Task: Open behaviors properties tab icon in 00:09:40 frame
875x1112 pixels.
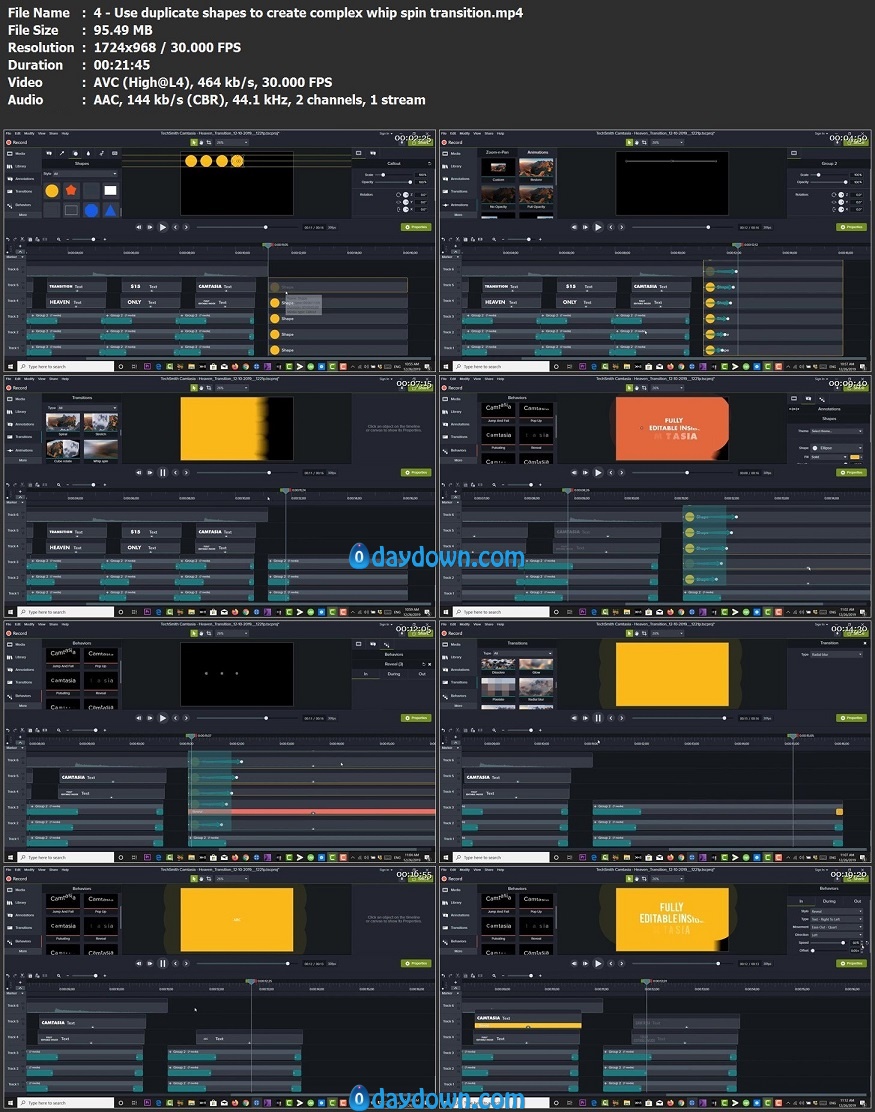Action: pos(821,399)
